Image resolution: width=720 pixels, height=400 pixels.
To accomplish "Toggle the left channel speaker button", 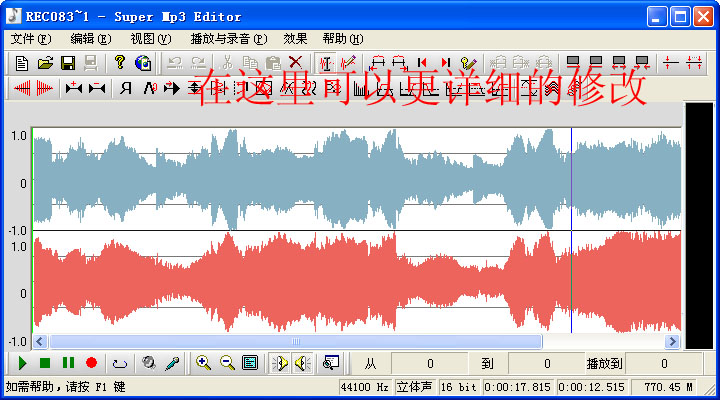I will (280, 363).
